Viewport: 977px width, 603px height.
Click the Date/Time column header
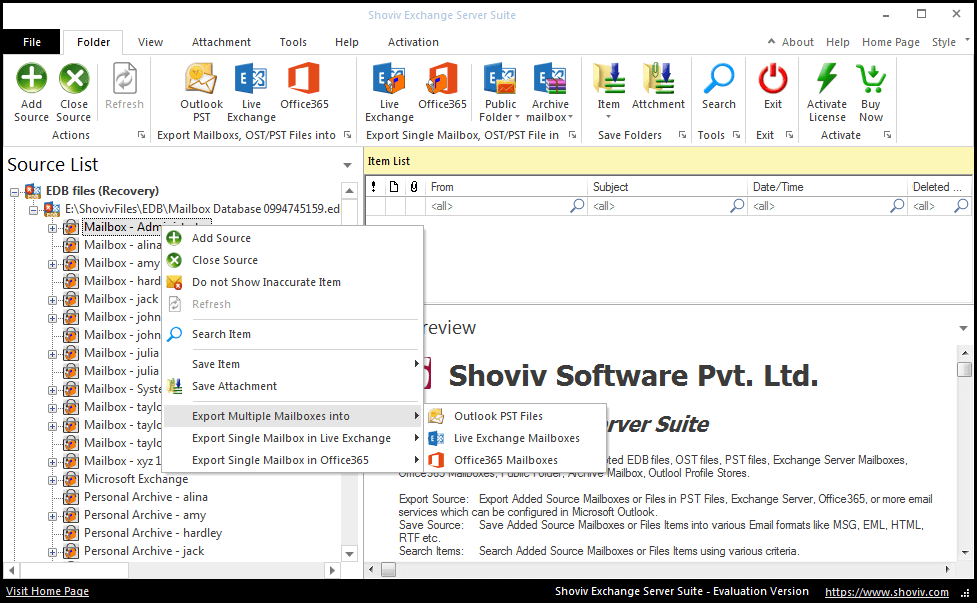[x=827, y=187]
